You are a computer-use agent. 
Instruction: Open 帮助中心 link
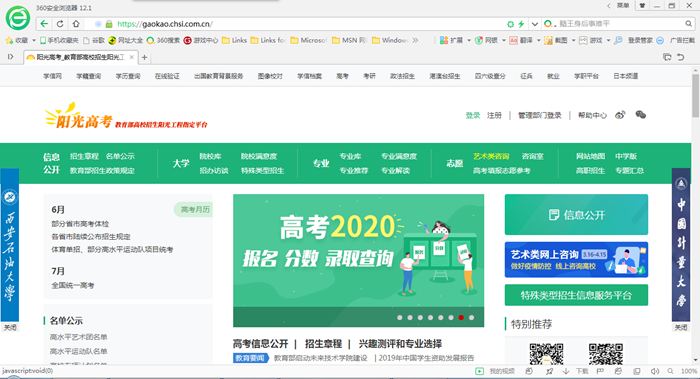(x=592, y=115)
